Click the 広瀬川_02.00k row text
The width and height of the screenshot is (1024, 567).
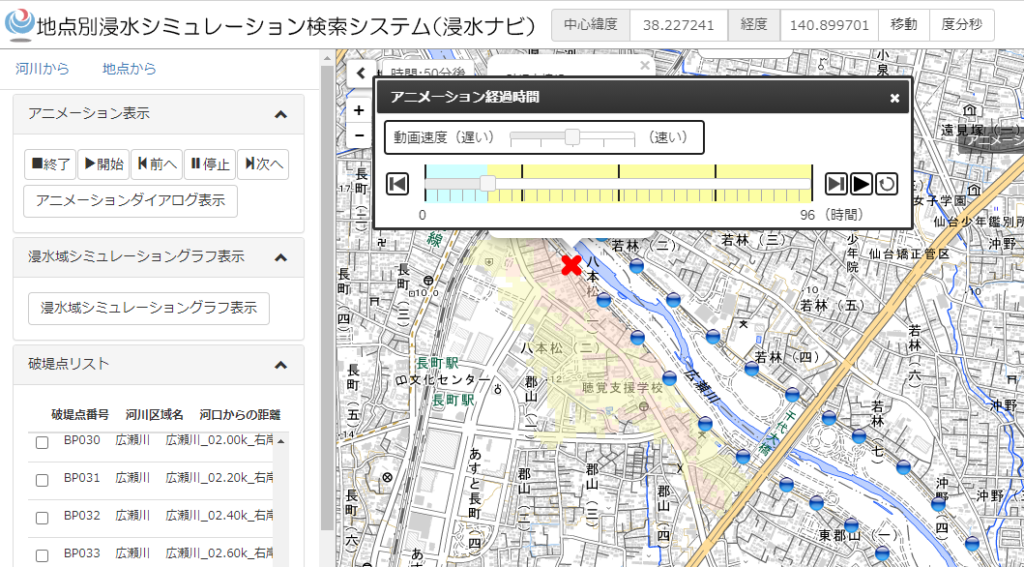coord(219,440)
